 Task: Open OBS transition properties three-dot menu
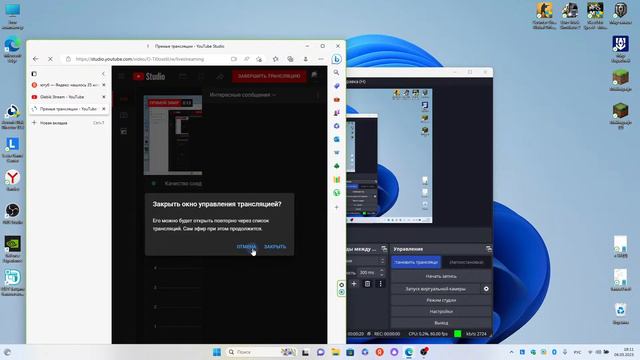click(x=380, y=284)
